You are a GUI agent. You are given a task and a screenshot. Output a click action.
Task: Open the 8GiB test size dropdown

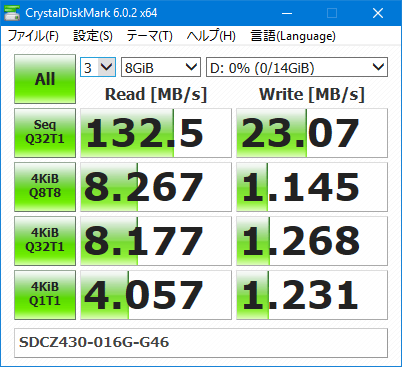(161, 67)
